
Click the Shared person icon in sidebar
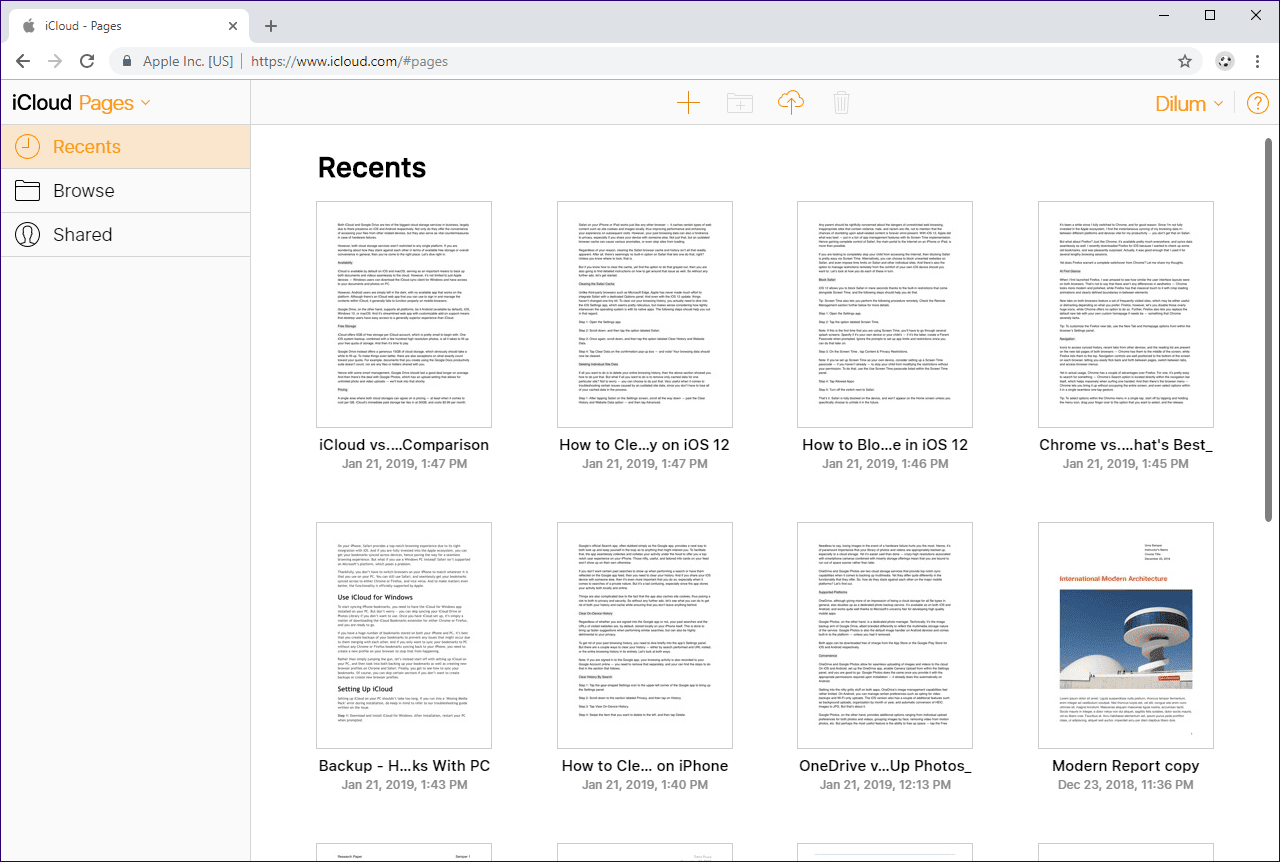pyautogui.click(x=27, y=234)
